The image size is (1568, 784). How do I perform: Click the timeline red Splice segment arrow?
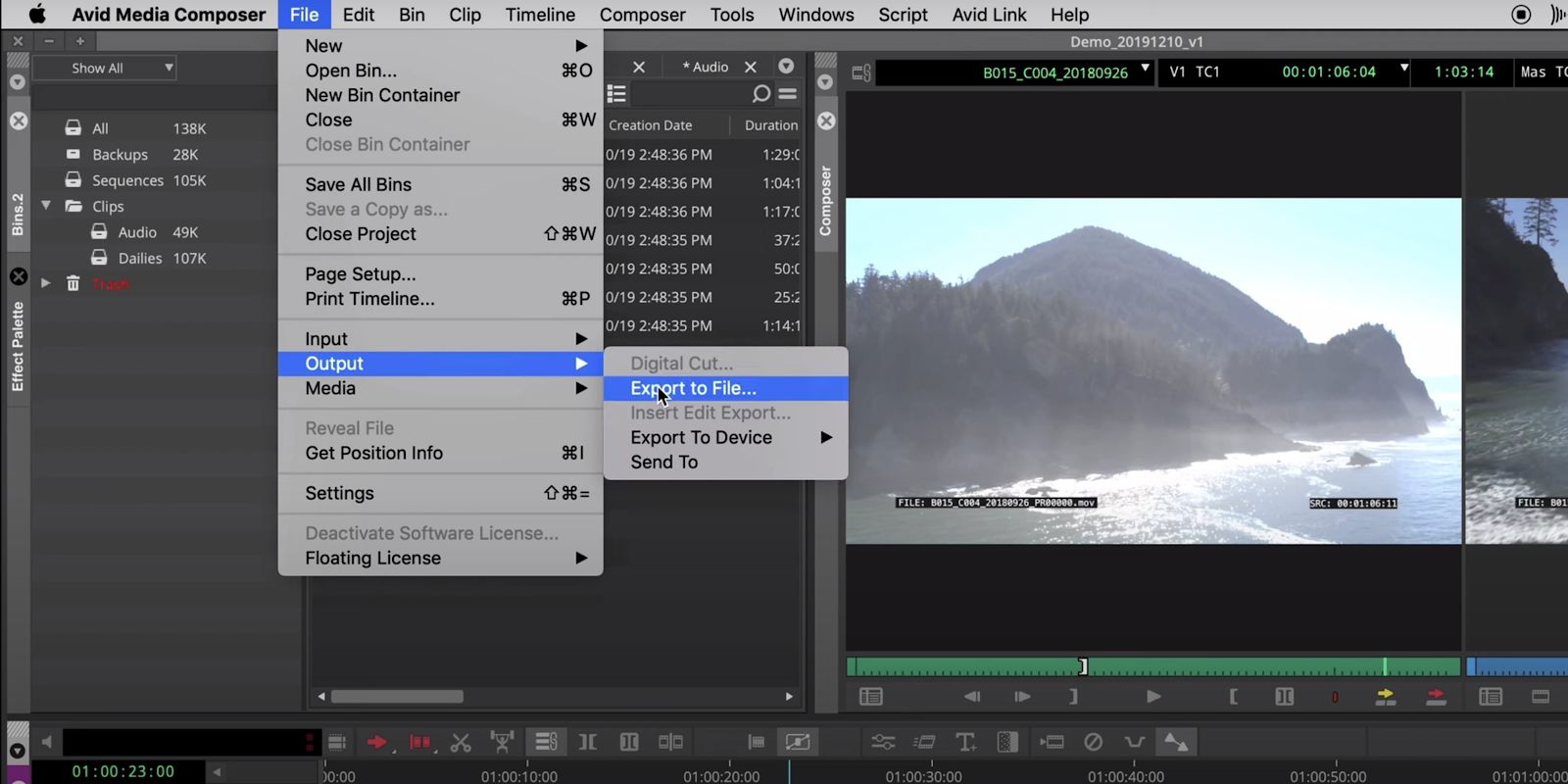coord(377,743)
